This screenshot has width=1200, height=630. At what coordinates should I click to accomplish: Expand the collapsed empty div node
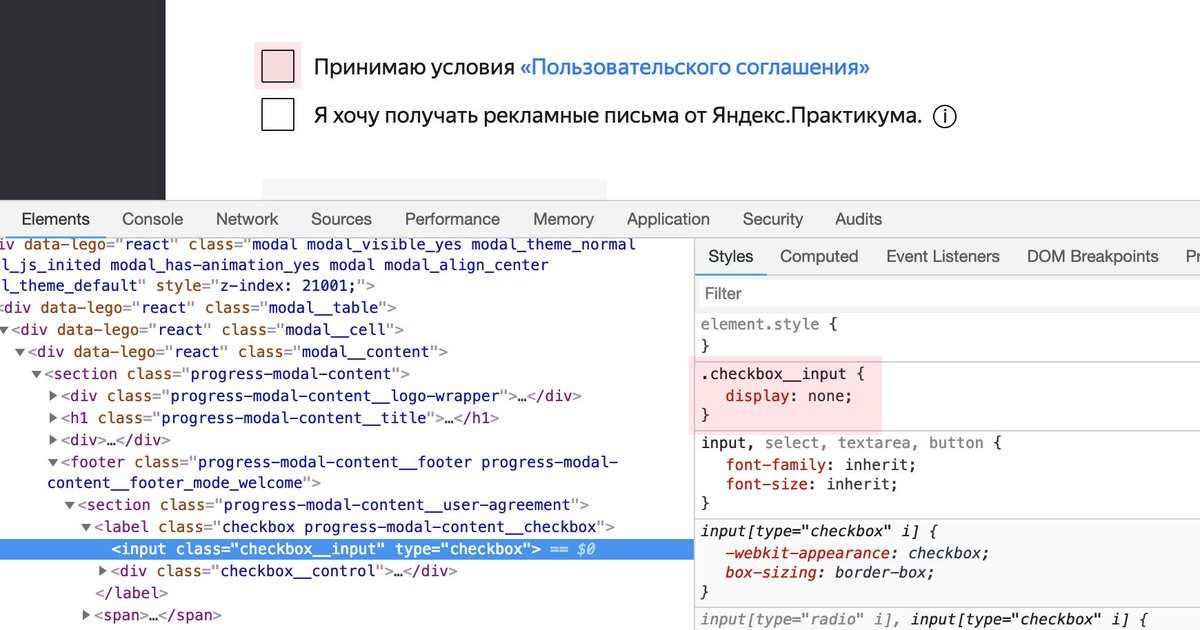53,440
